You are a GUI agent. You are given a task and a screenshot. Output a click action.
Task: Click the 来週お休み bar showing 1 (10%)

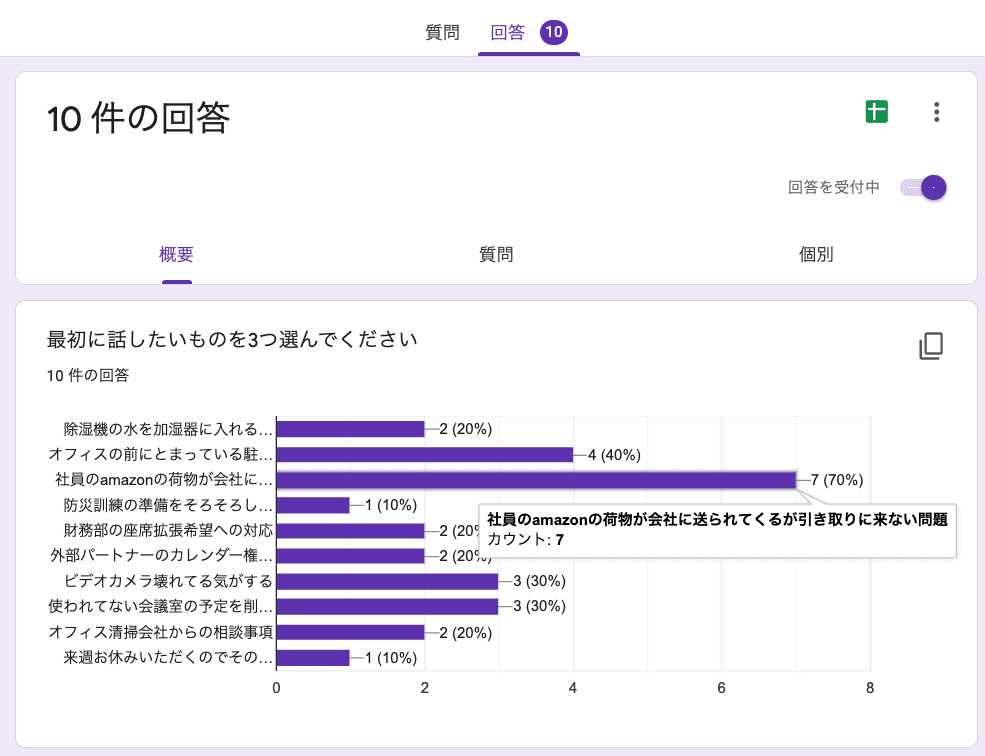click(313, 657)
